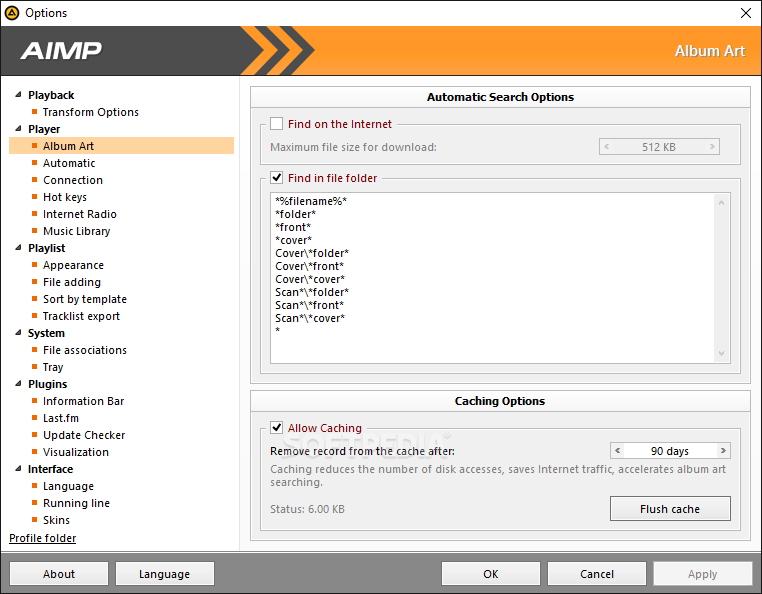Close the Options window
Viewport: 762px width, 594px height.
(x=745, y=13)
